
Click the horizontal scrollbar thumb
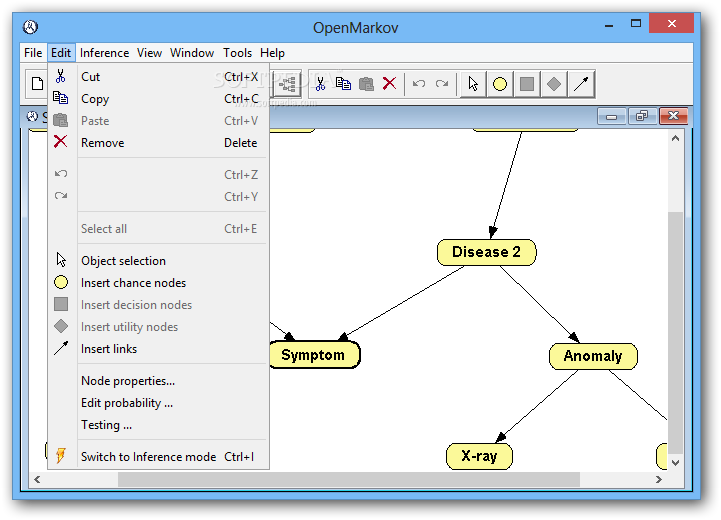(x=349, y=480)
